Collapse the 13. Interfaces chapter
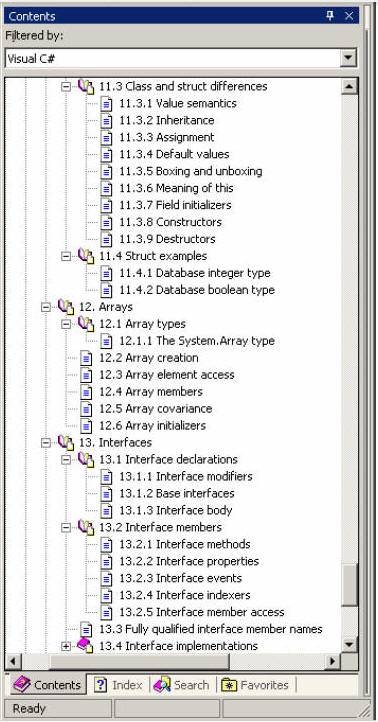This screenshot has width=378, height=722. click(46, 443)
